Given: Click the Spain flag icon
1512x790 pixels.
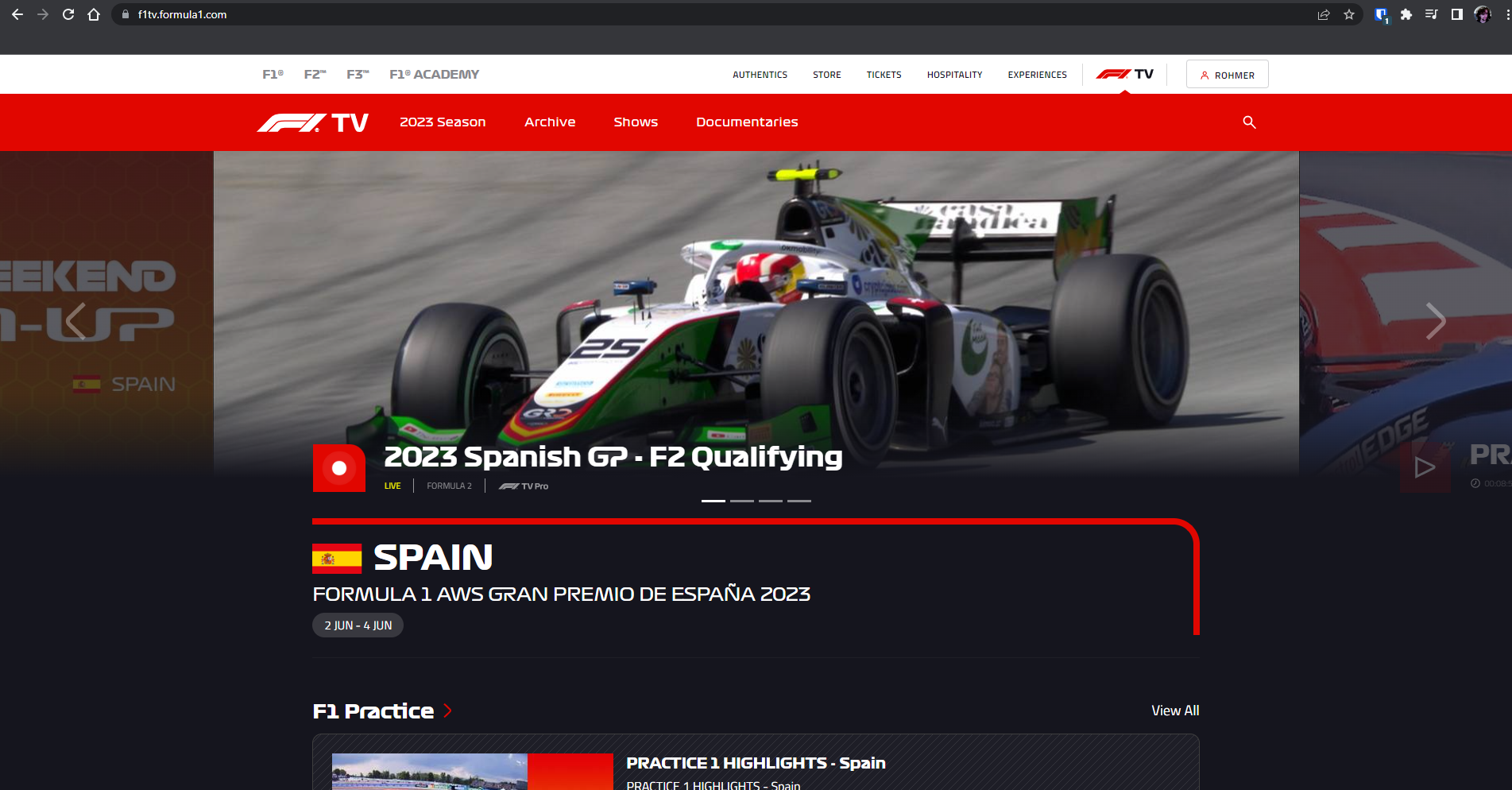Looking at the screenshot, I should pos(337,558).
